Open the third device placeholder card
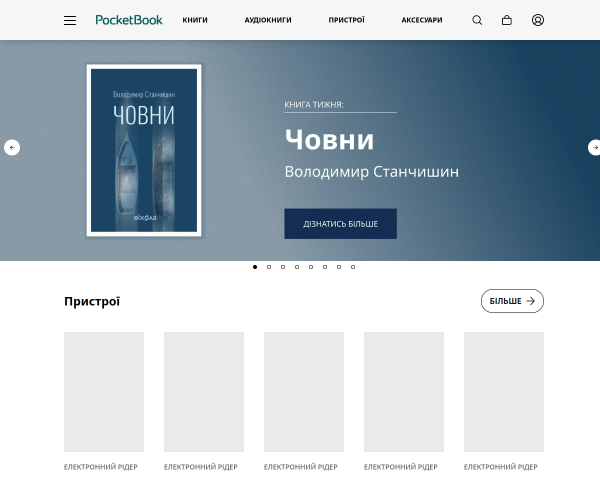The height and width of the screenshot is (480, 600). 304,392
